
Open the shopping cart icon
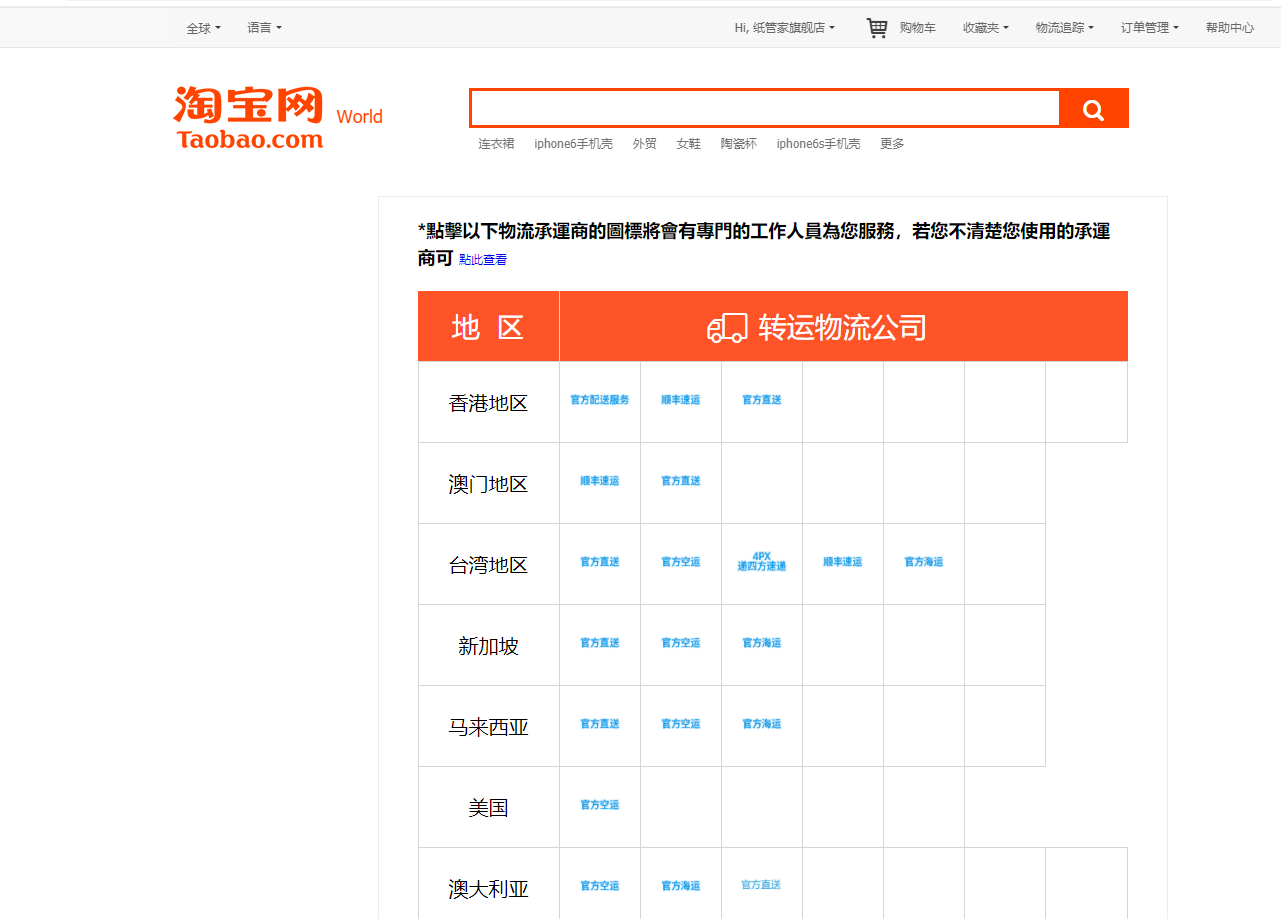pyautogui.click(x=877, y=28)
